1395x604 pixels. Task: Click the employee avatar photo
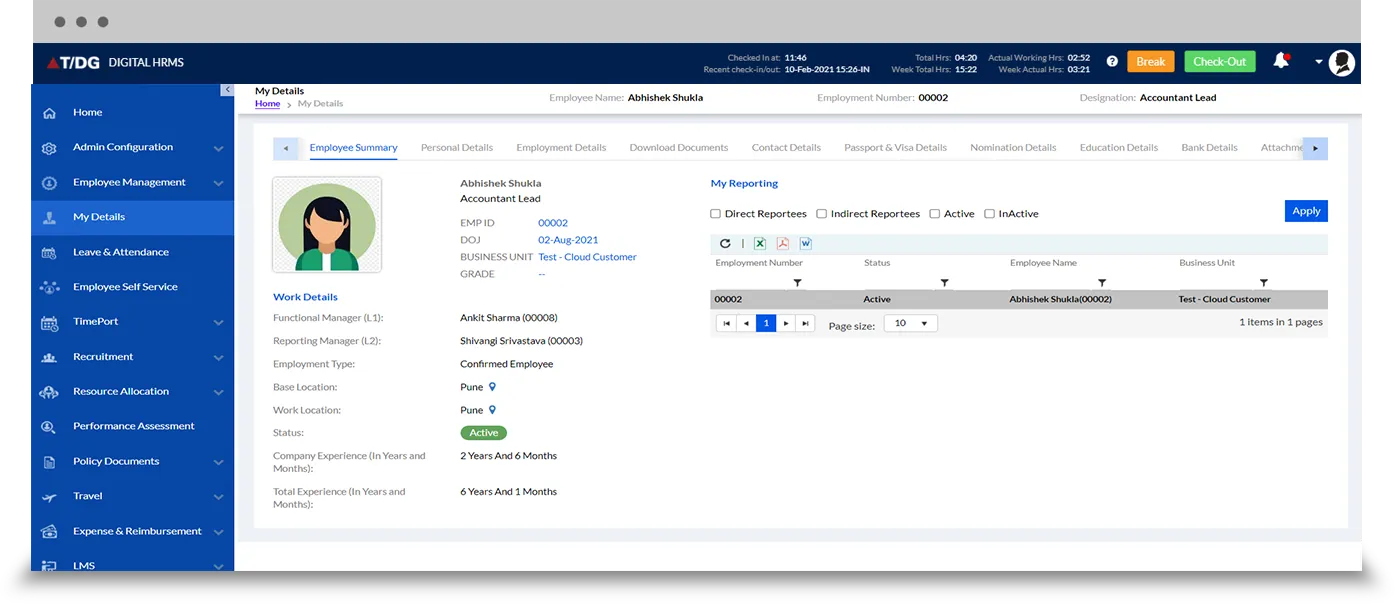[327, 226]
